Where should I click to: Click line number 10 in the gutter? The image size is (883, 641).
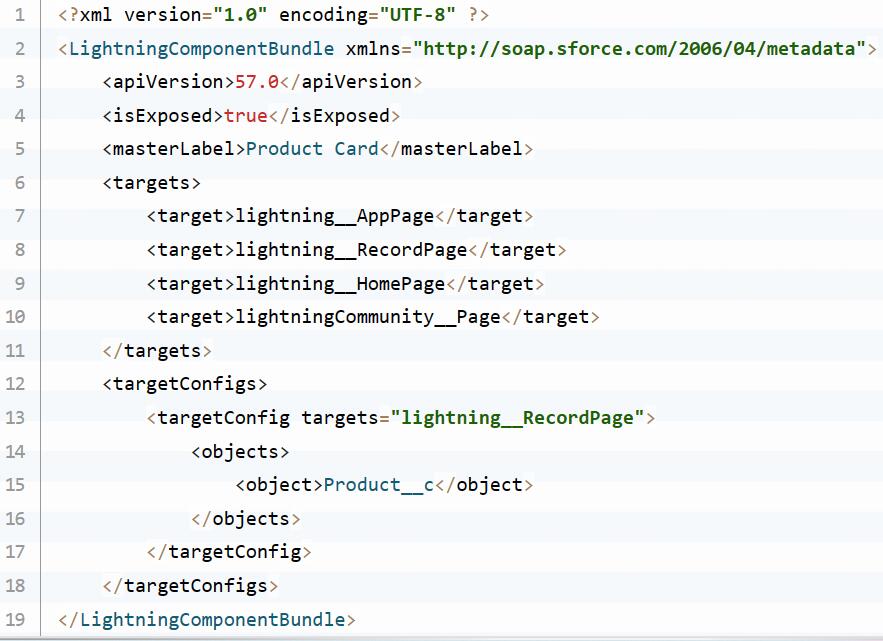15,317
